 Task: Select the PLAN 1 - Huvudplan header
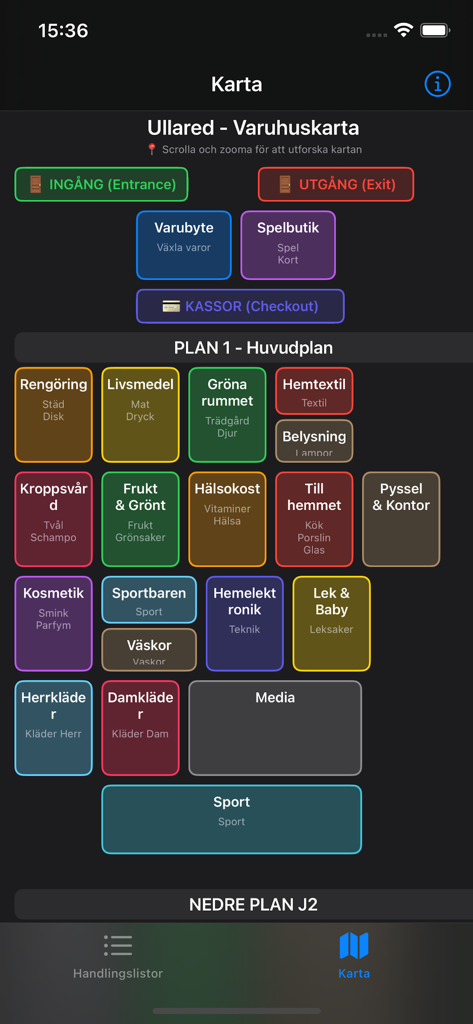point(244,347)
